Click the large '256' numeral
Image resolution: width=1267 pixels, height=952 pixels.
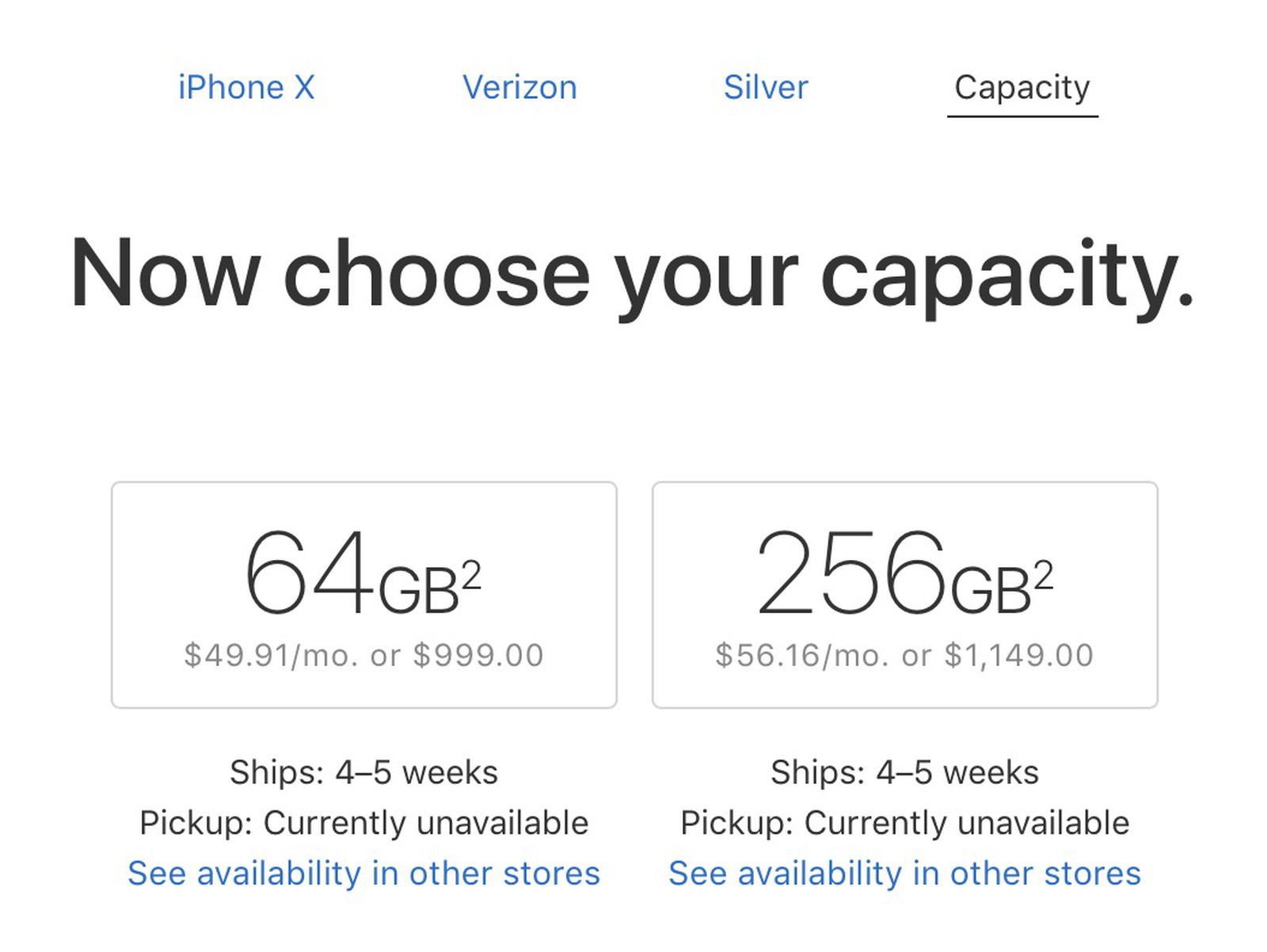click(851, 573)
